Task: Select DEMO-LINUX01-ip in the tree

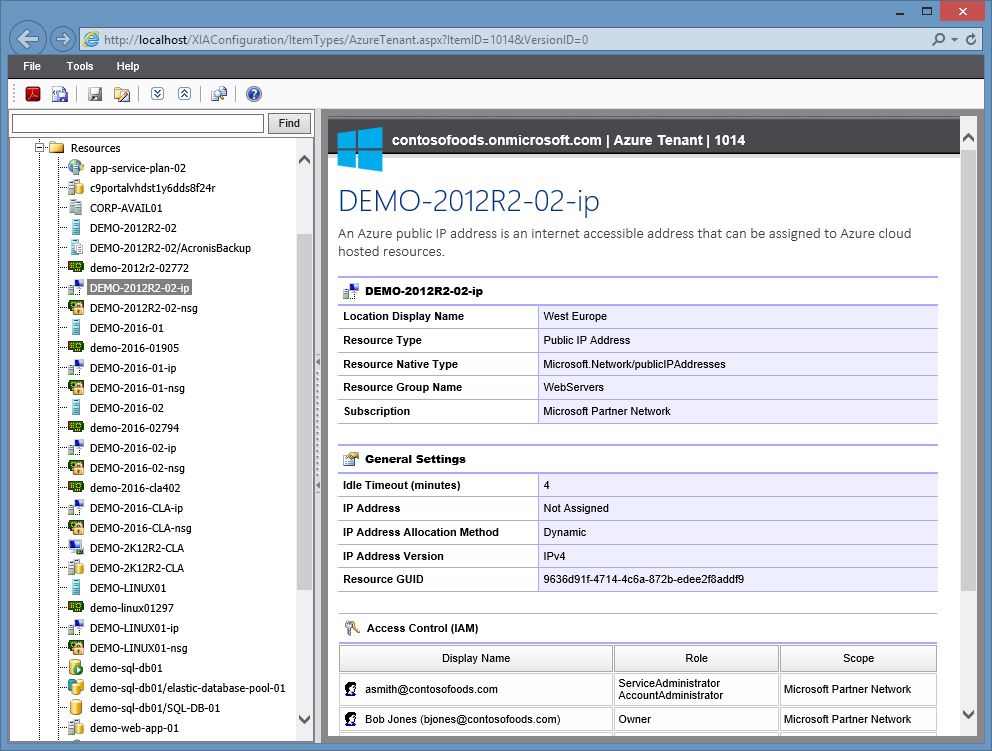Action: pos(134,628)
